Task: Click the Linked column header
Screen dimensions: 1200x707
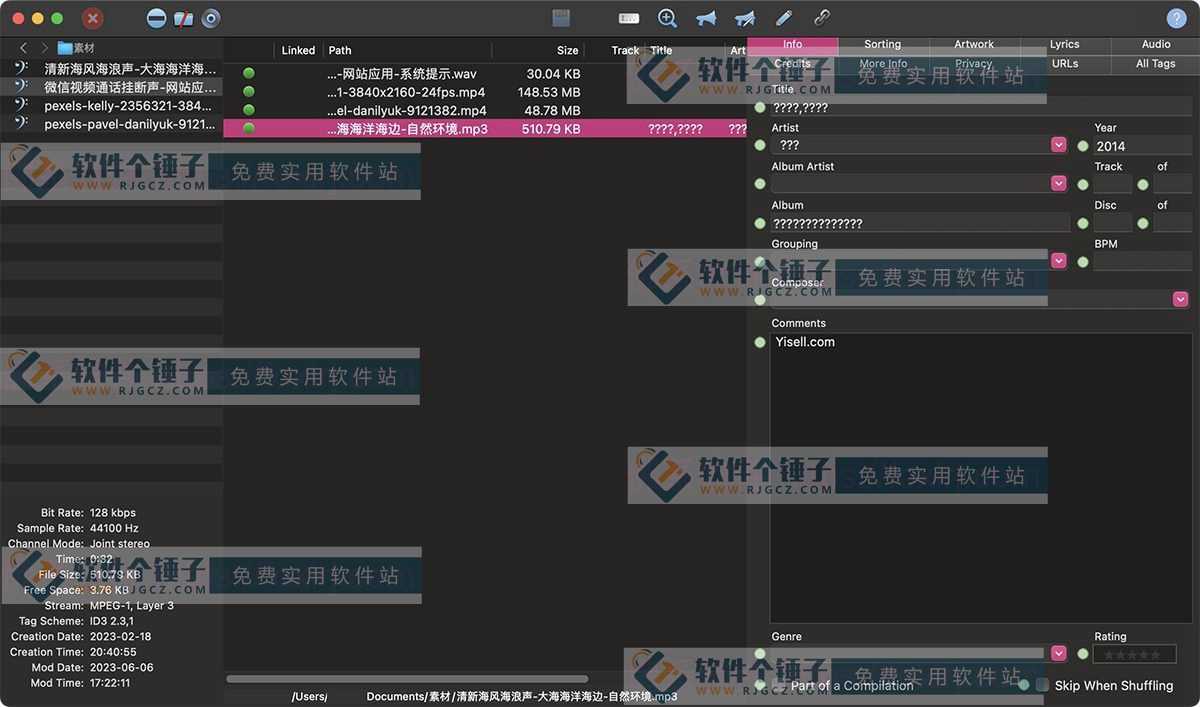Action: pyautogui.click(x=298, y=50)
